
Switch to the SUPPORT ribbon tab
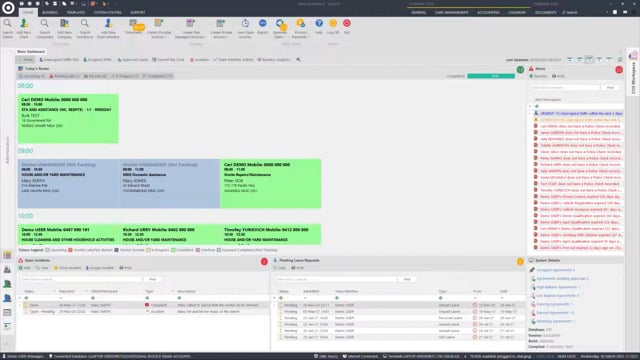[138, 12]
